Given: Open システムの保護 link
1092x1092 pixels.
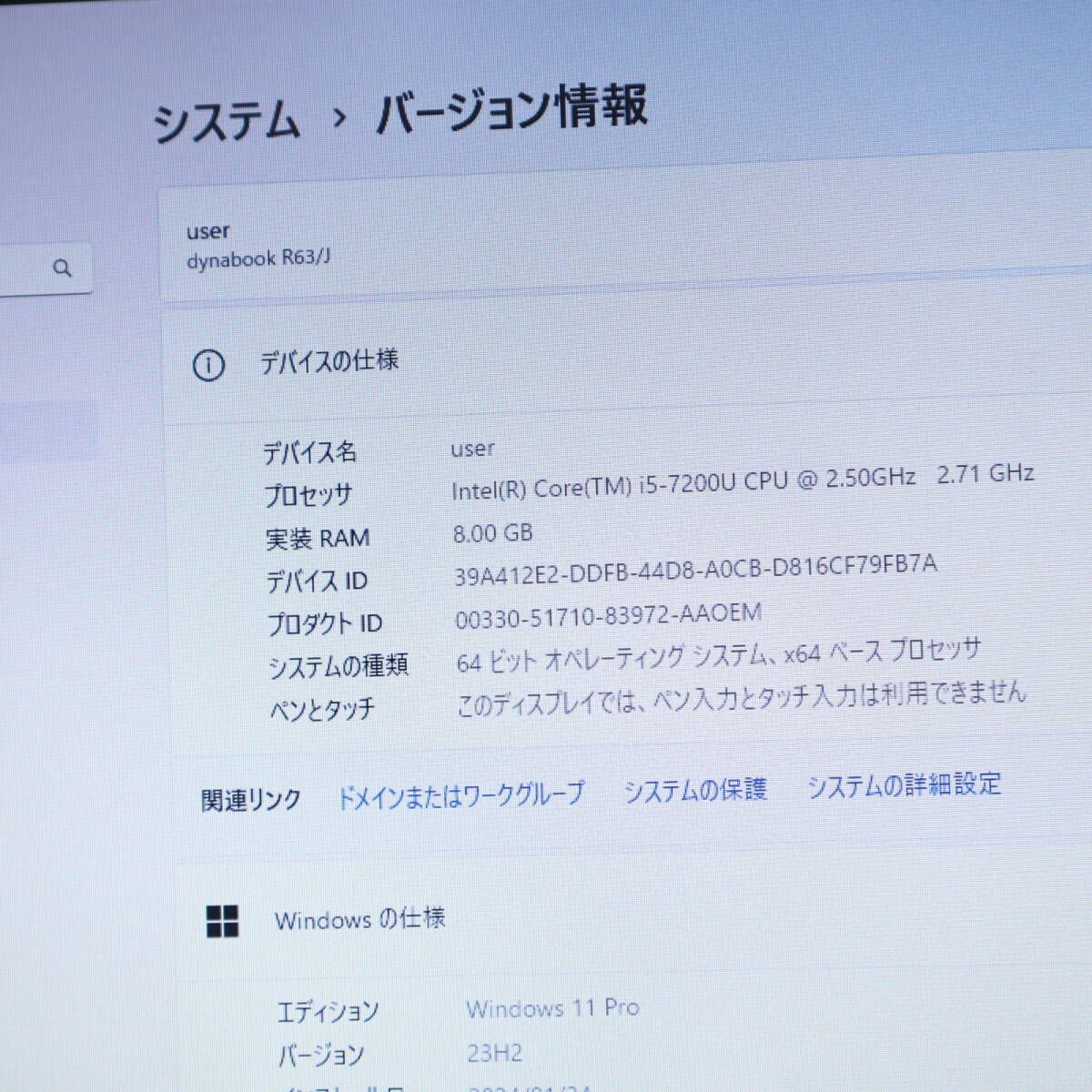Looking at the screenshot, I should tap(695, 789).
